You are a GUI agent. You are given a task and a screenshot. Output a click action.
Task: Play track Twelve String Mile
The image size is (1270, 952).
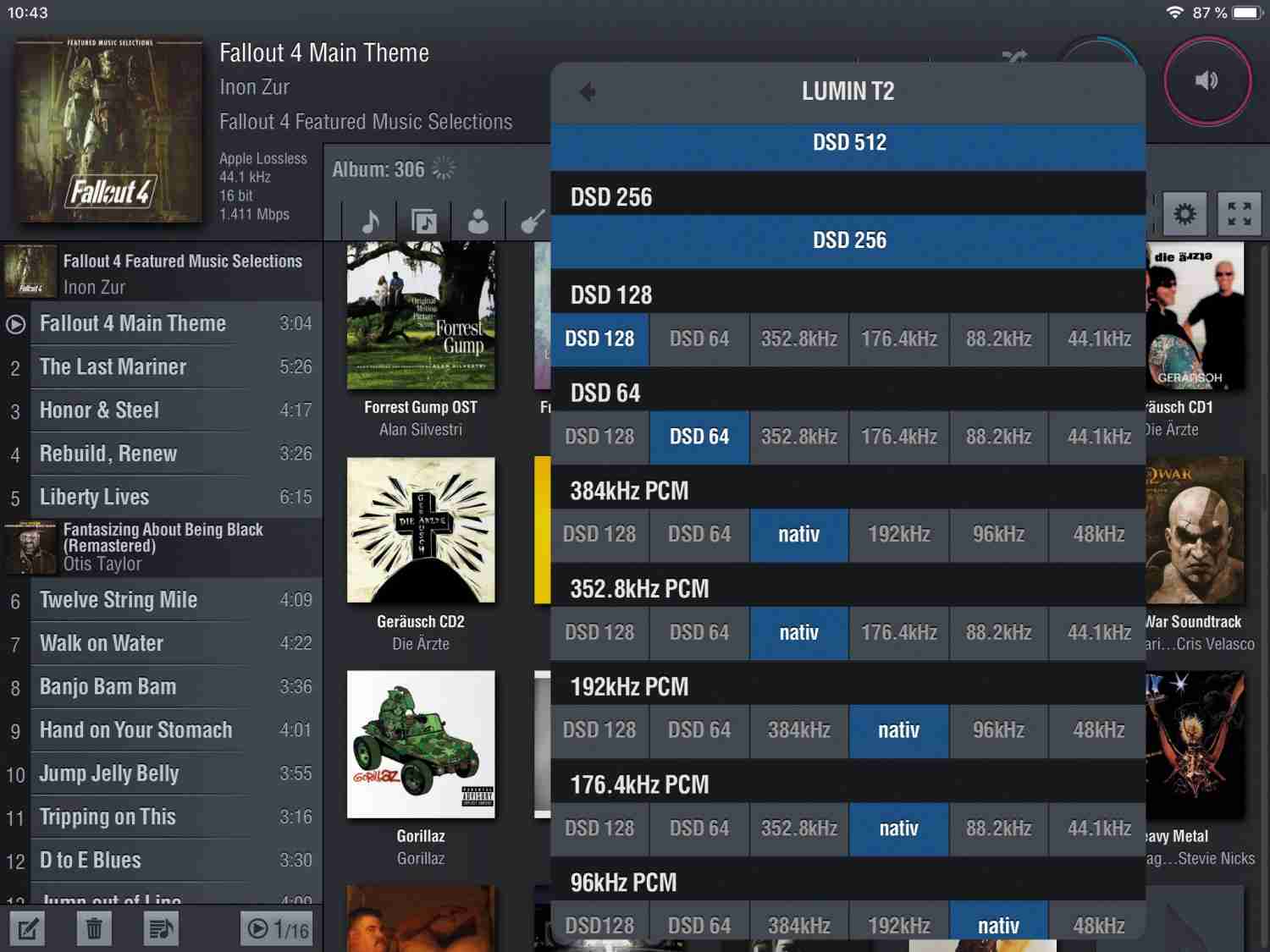[x=161, y=601]
